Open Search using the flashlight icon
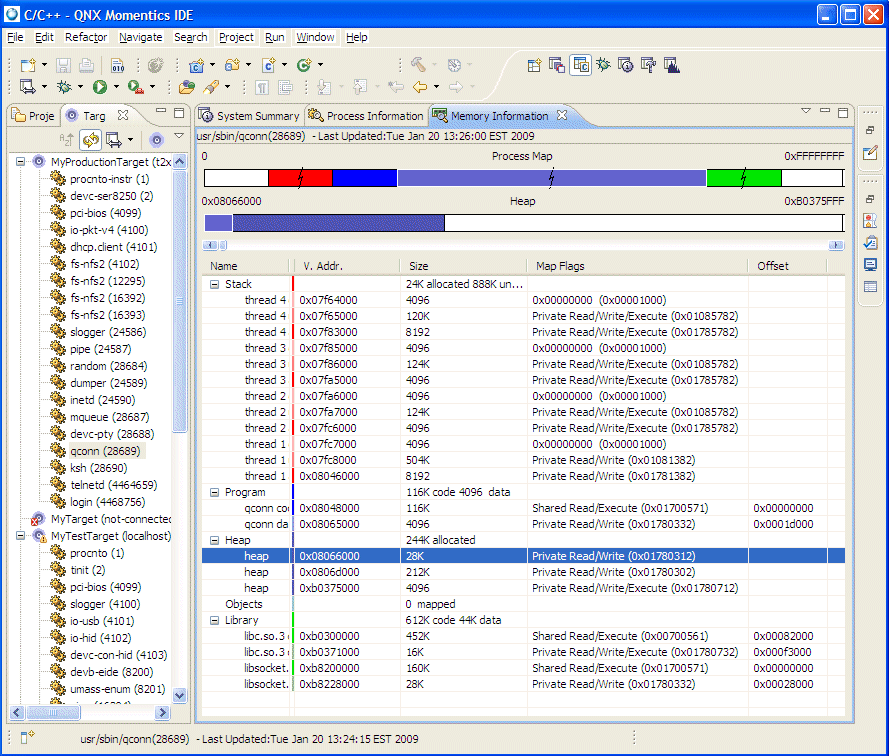The height and width of the screenshot is (756, 889). 213,87
